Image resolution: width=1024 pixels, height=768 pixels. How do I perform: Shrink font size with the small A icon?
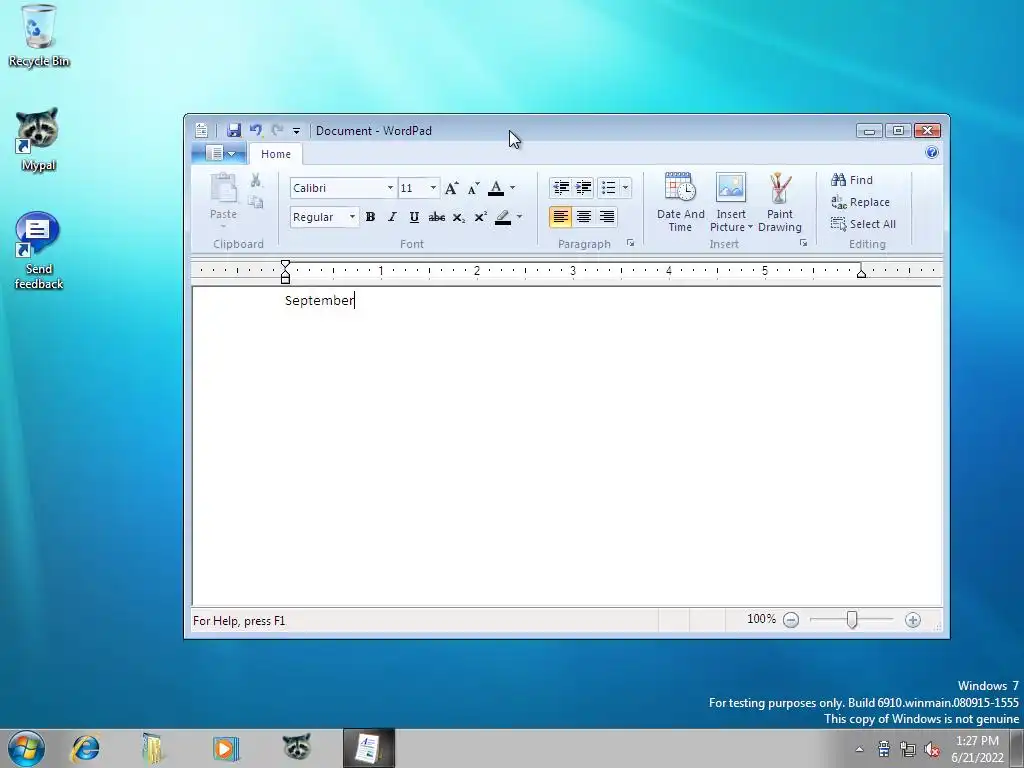(x=473, y=189)
